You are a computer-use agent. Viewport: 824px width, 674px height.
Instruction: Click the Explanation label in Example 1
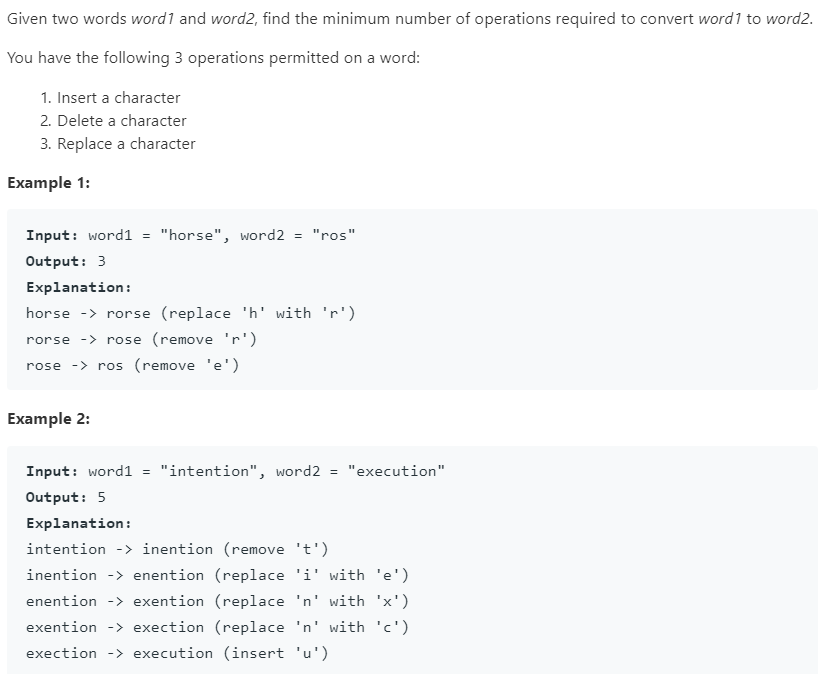[x=78, y=288]
